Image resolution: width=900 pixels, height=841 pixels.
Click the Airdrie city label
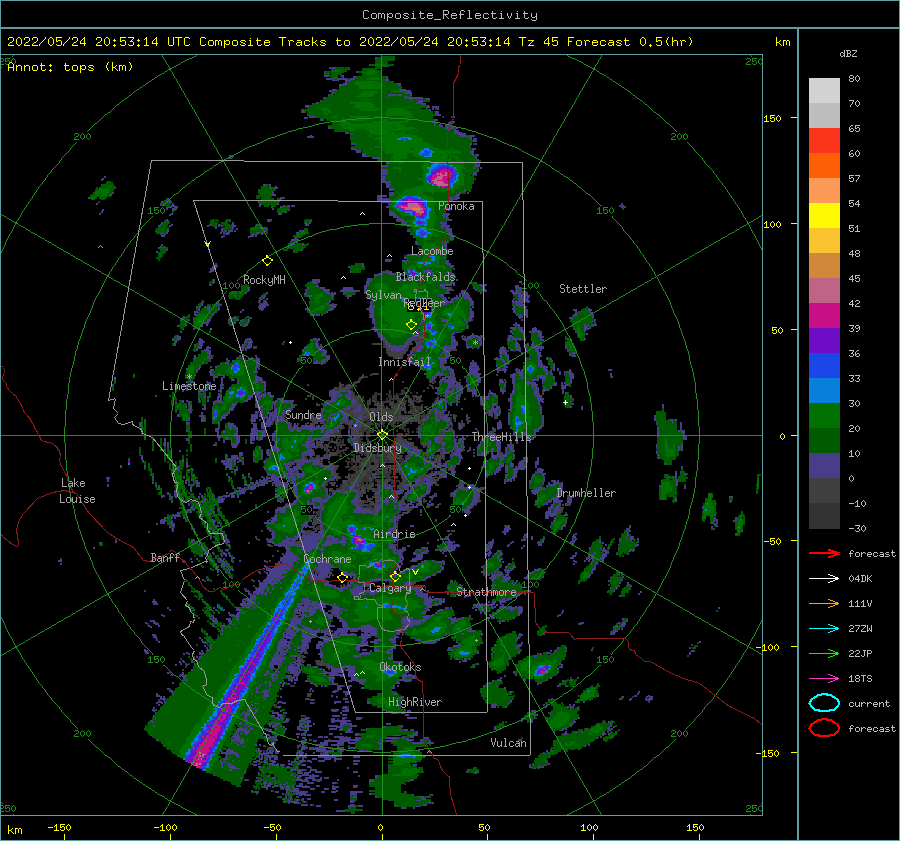tap(394, 534)
